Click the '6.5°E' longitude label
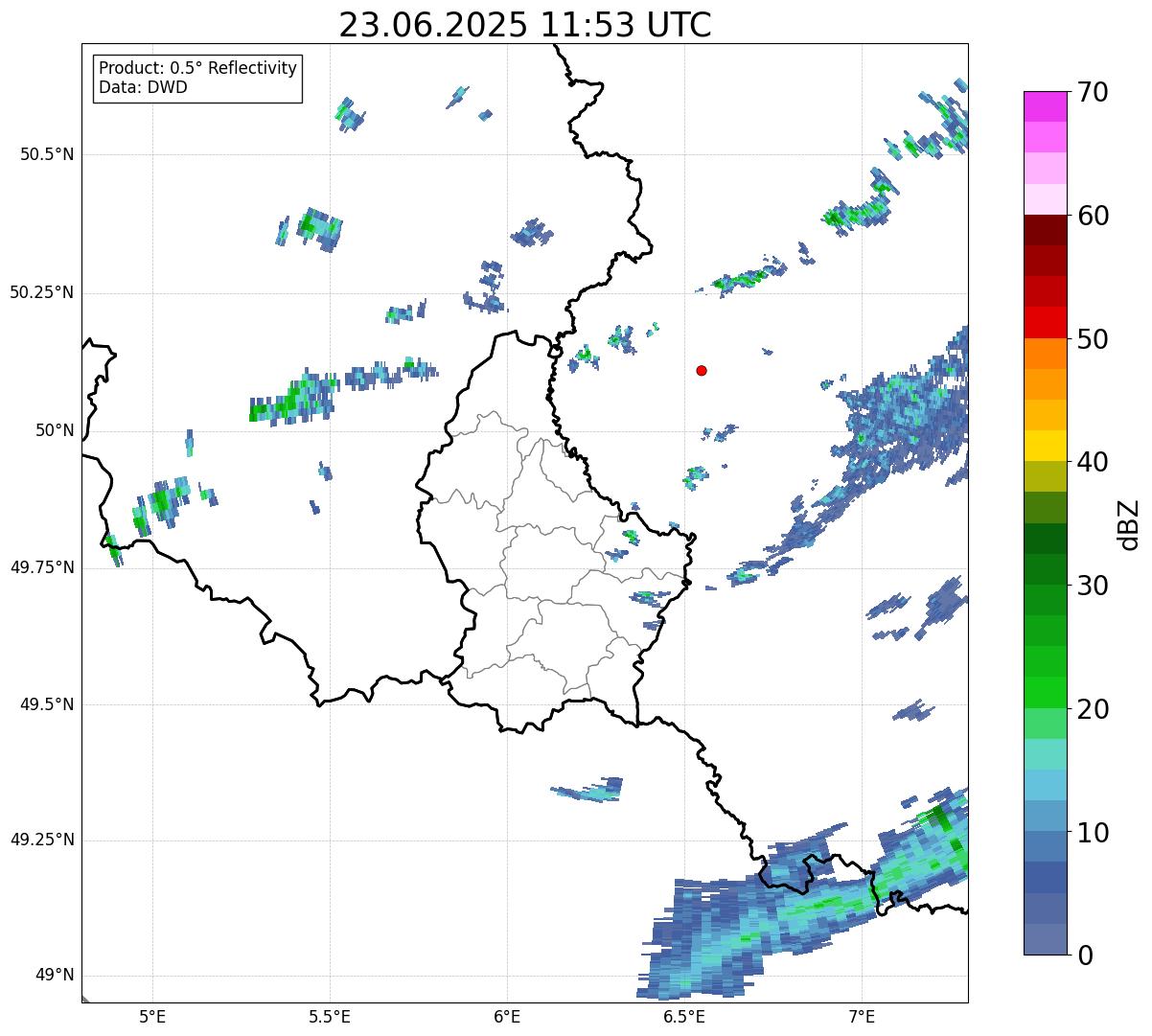This screenshot has height=1036, width=1152. [685, 1018]
